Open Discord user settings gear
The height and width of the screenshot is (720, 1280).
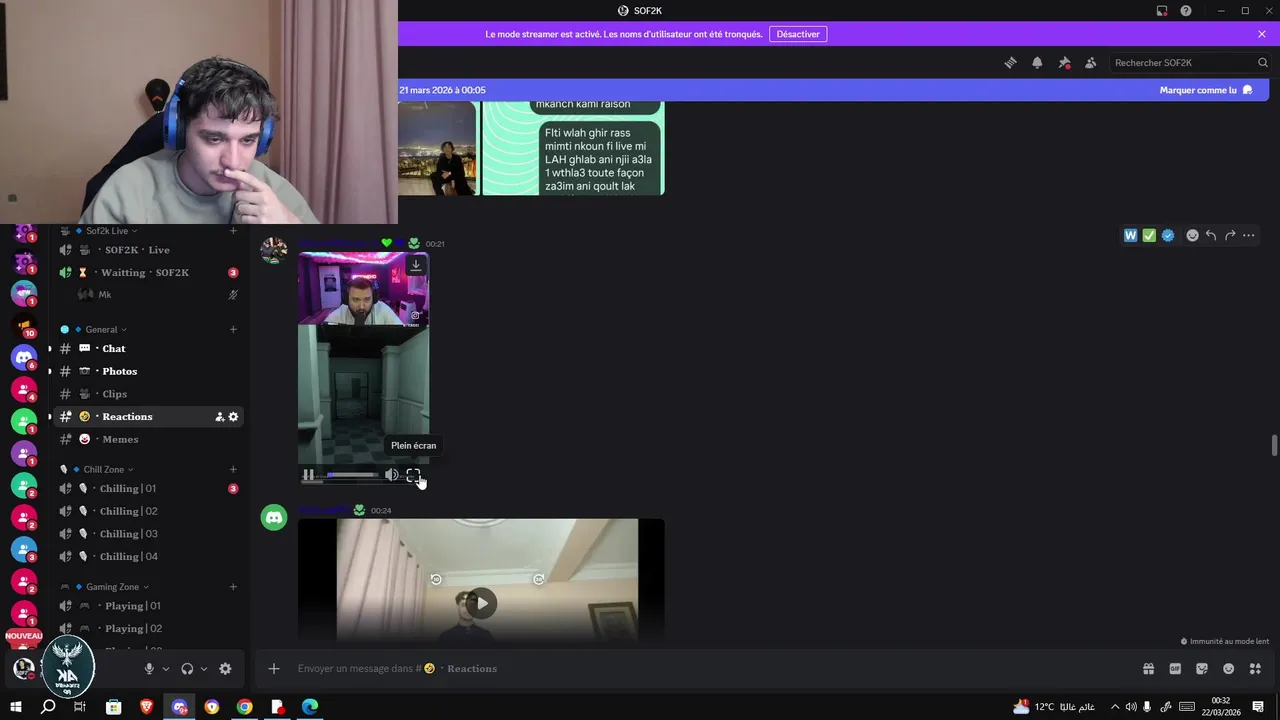point(225,669)
